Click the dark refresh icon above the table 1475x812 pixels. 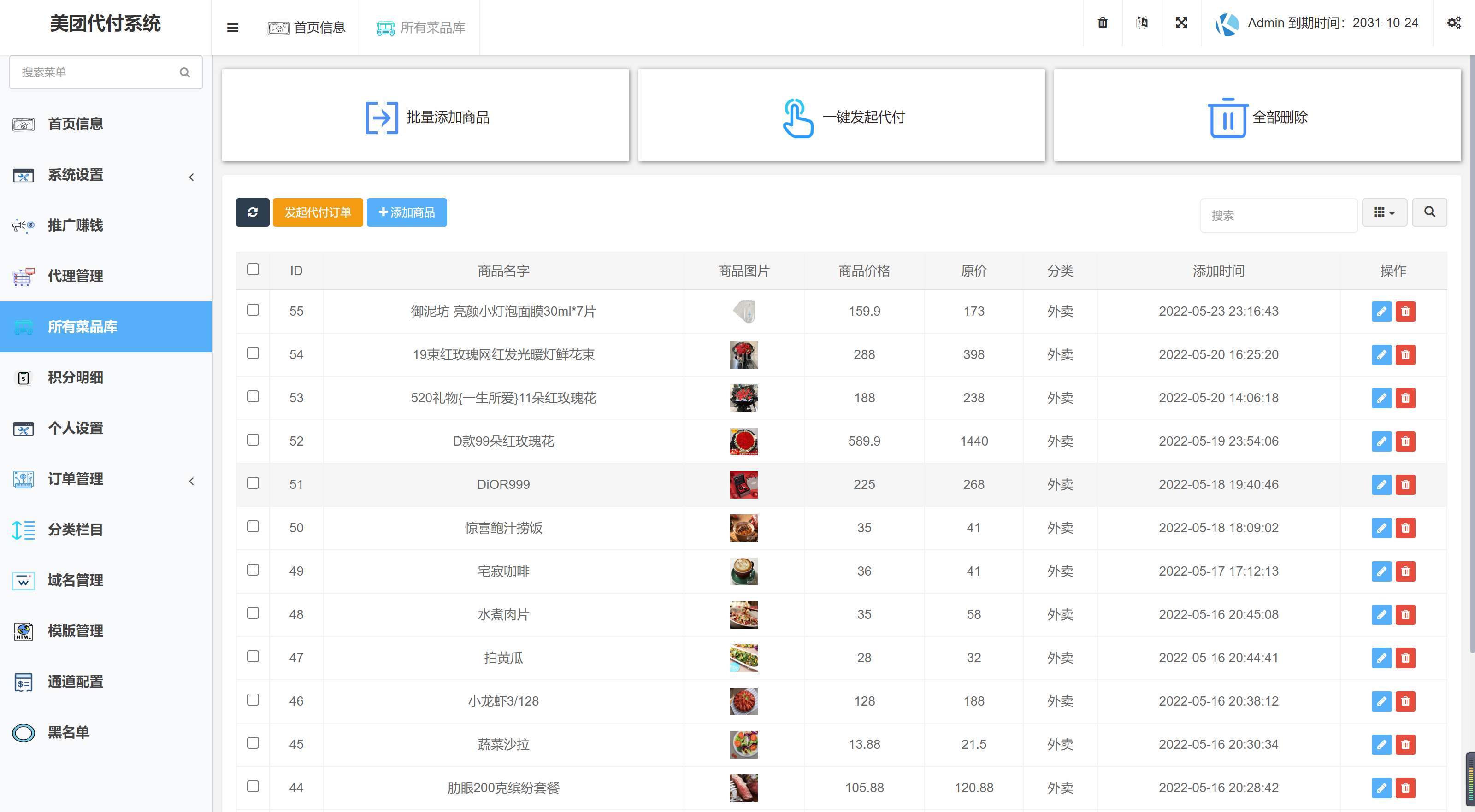[x=253, y=212]
